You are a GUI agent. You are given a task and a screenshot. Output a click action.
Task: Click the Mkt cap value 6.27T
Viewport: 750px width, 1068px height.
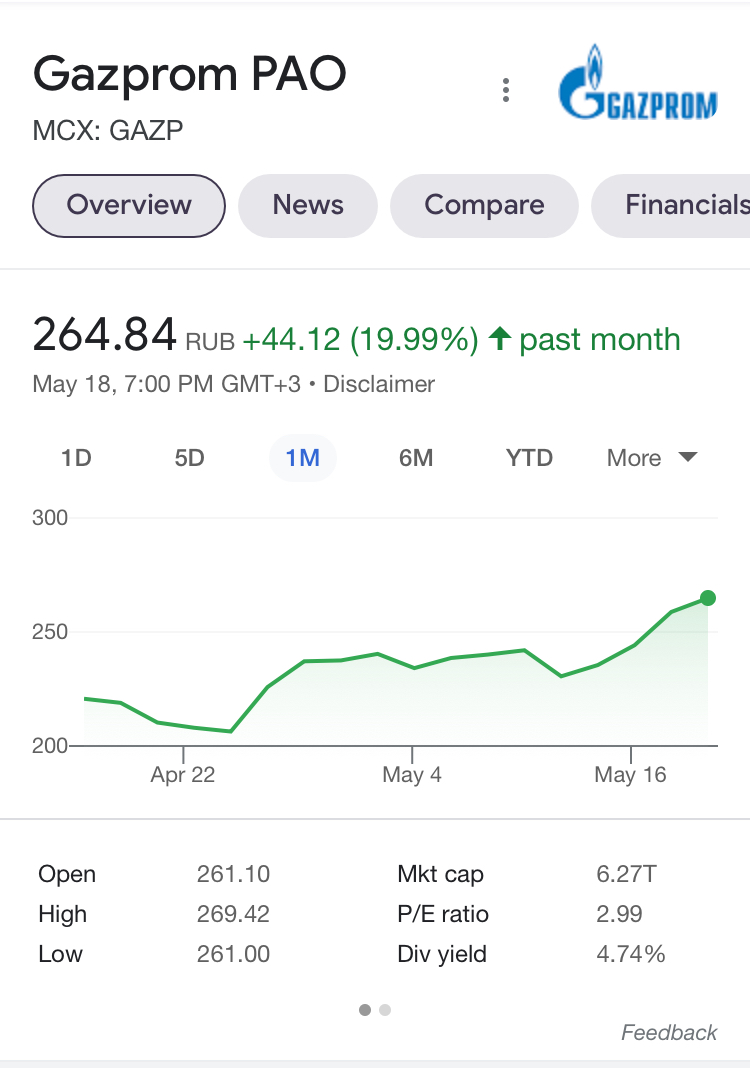point(626,874)
